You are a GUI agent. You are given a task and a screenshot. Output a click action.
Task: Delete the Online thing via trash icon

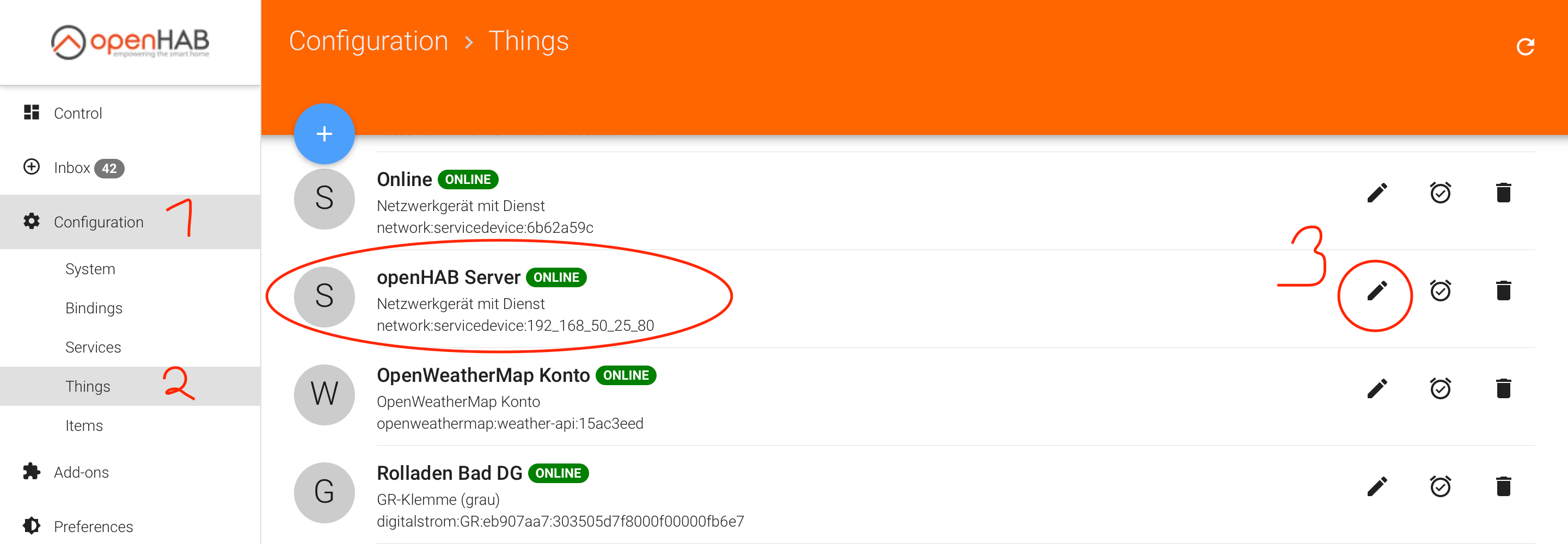point(1503,193)
